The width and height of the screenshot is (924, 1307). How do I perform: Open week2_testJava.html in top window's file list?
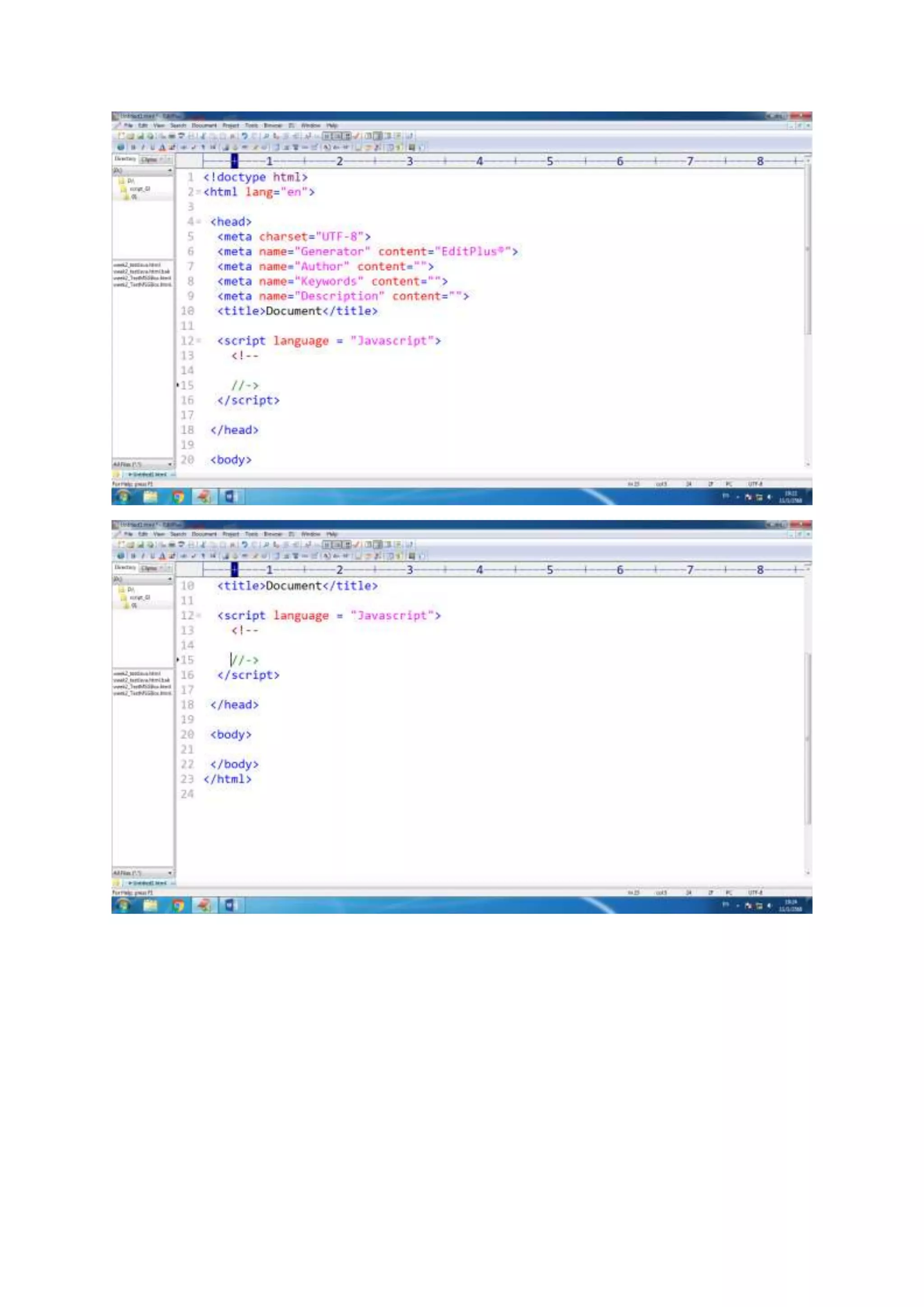coord(137,265)
